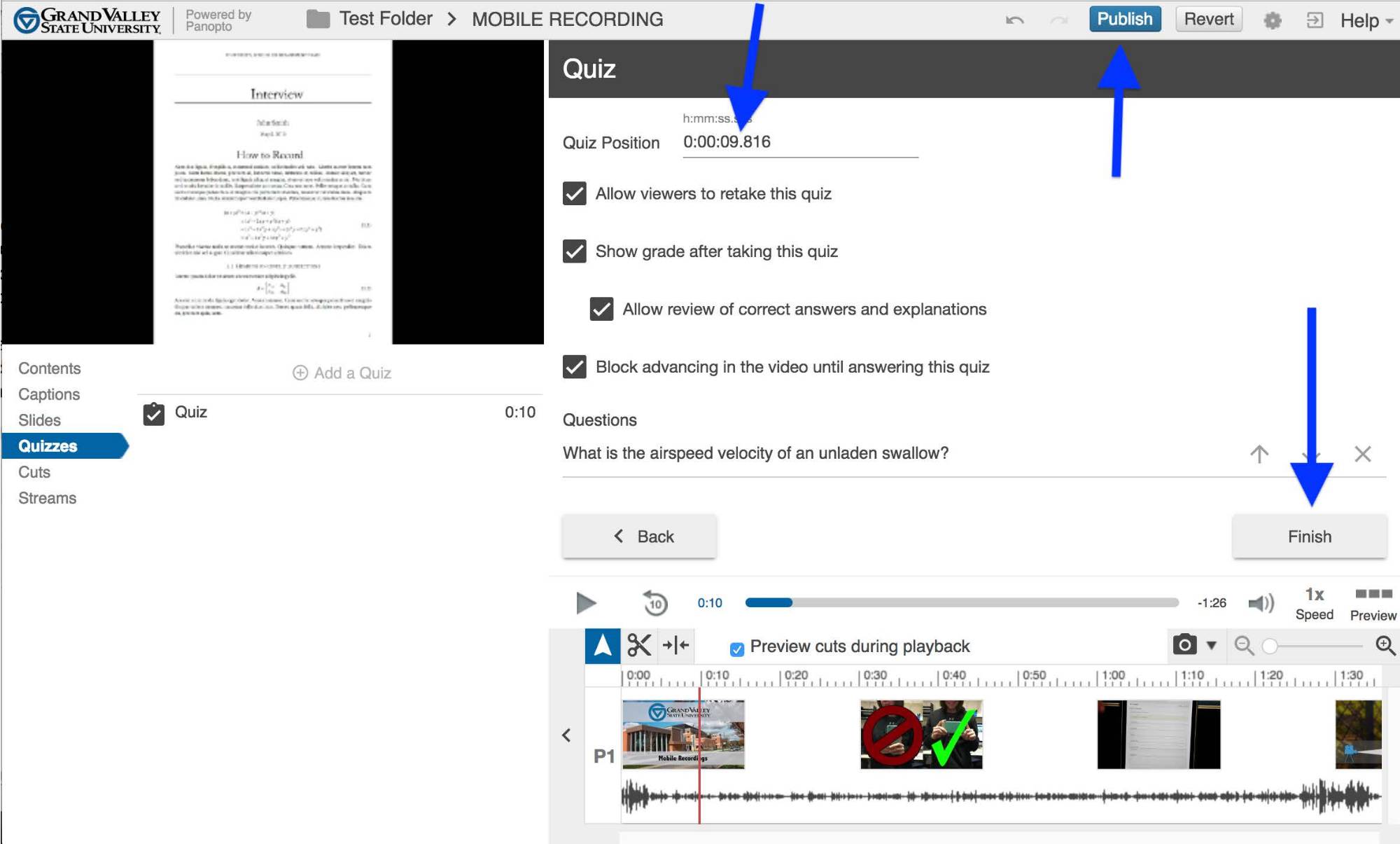
Task: Toggle Show grade after taking quiz
Action: (575, 251)
